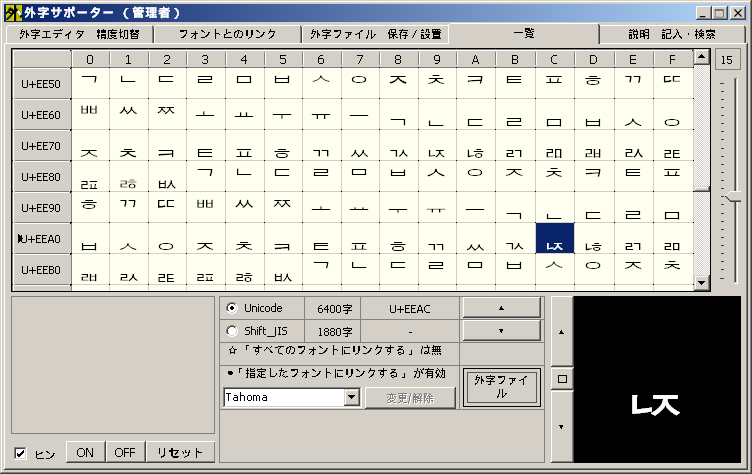The width and height of the screenshot is (752, 474).
Task: Select the glyph cell at U+EE60 column 2
Action: click(166, 114)
